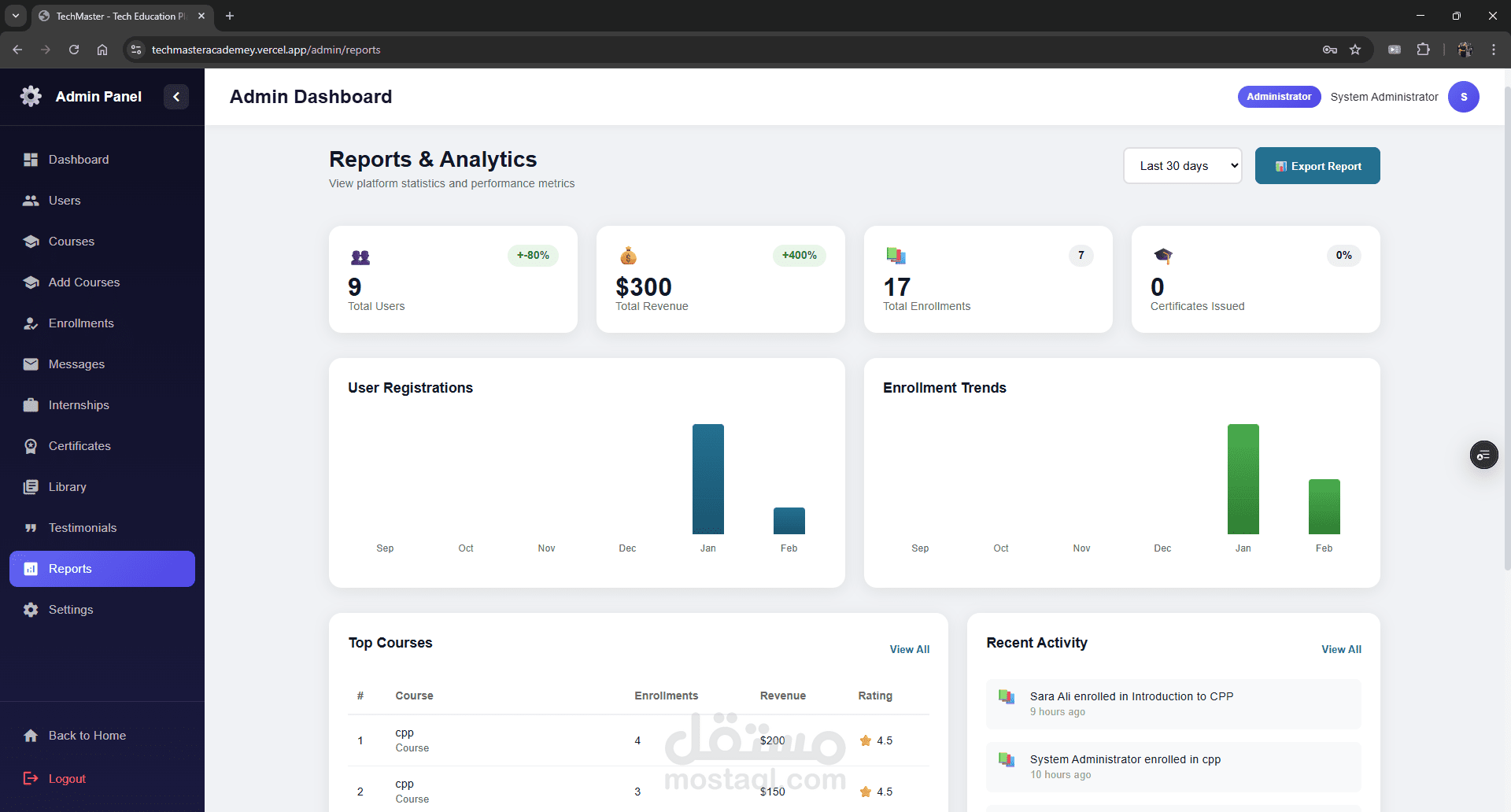
Task: View All top courses link
Action: pos(910,649)
